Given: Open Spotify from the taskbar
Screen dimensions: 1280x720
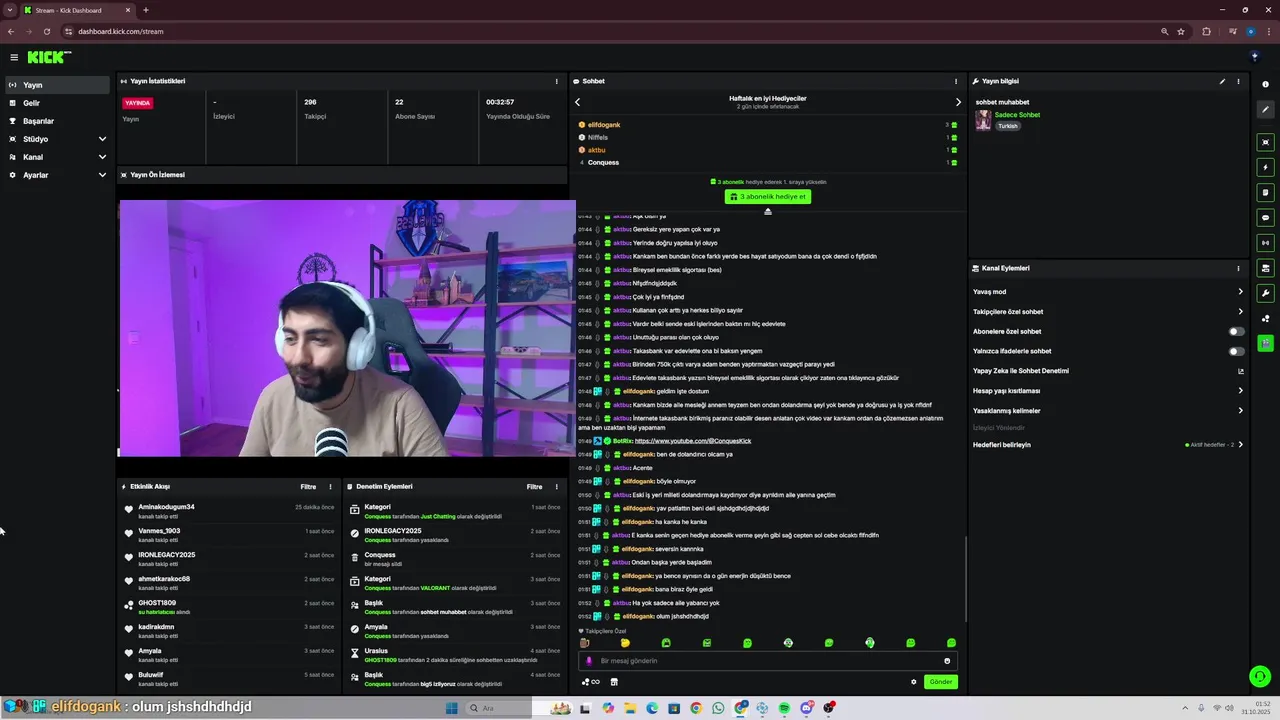Looking at the screenshot, I should [784, 708].
